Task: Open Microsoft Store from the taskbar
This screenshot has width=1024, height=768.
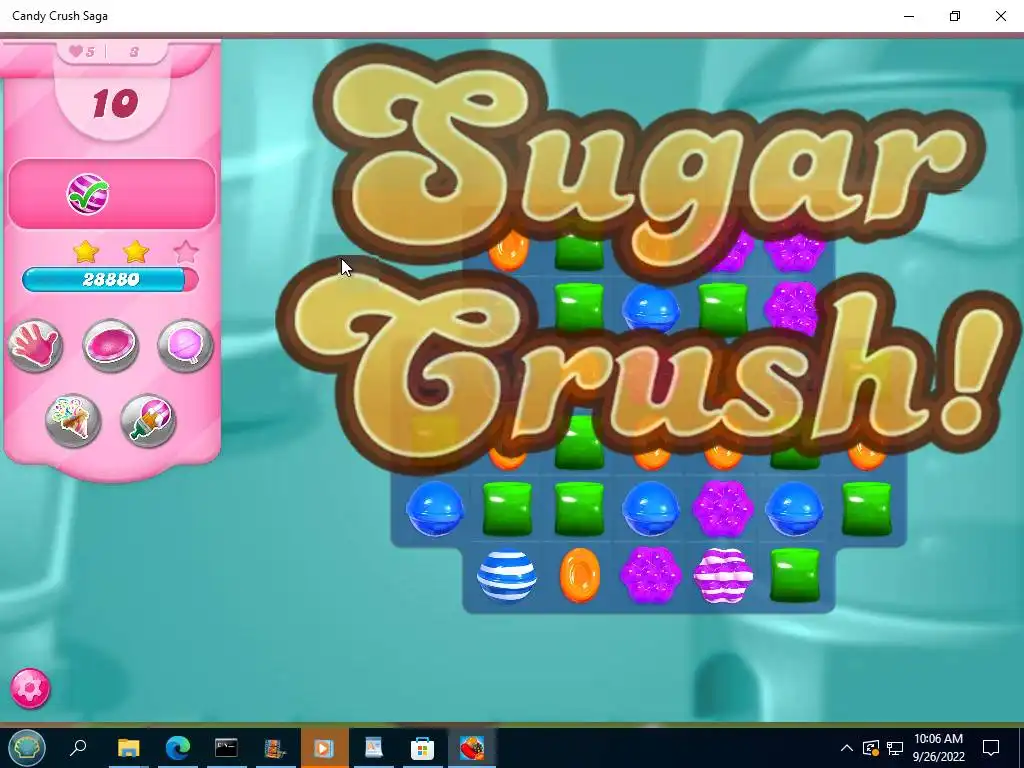Action: pyautogui.click(x=423, y=747)
